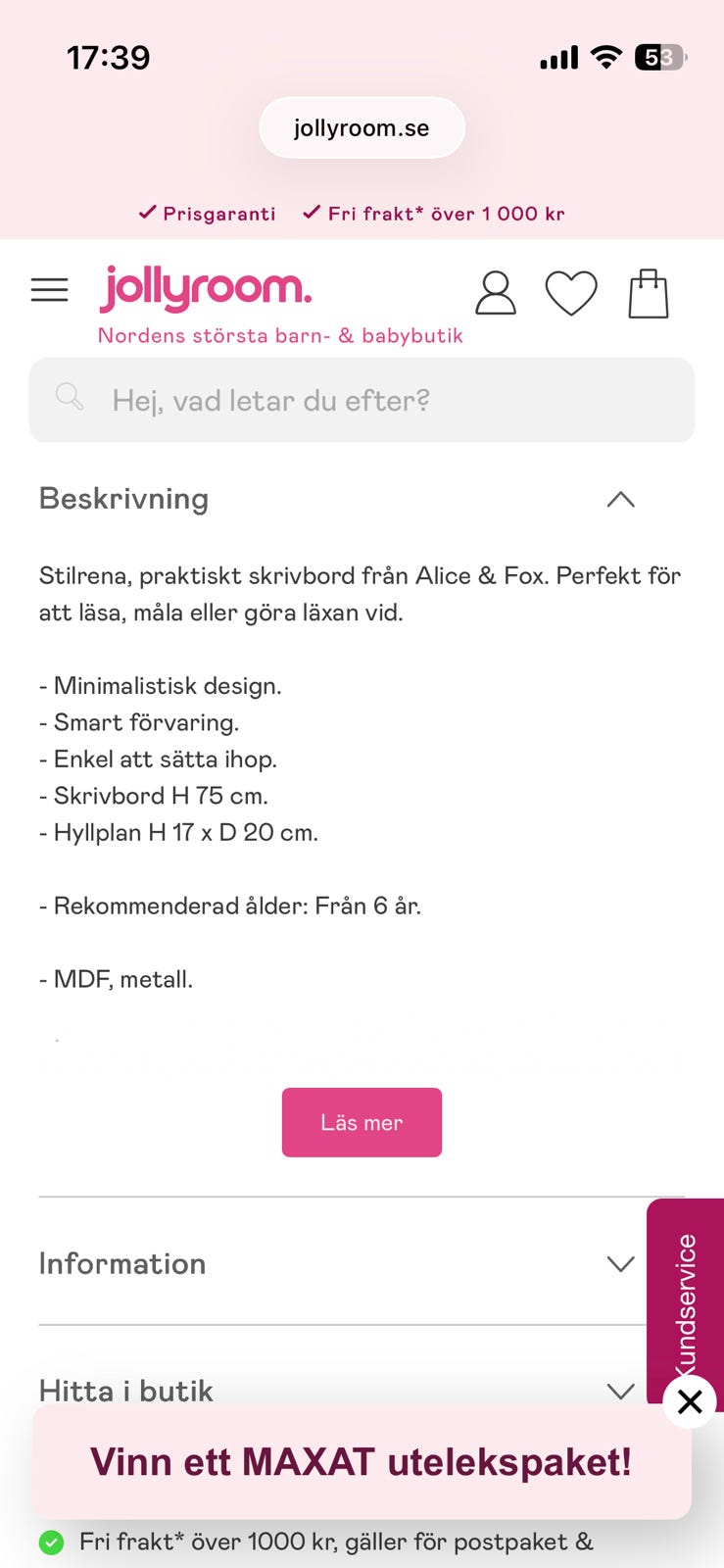Collapse the Beskrivning section
Image resolution: width=724 pixels, height=1568 pixels.
620,500
